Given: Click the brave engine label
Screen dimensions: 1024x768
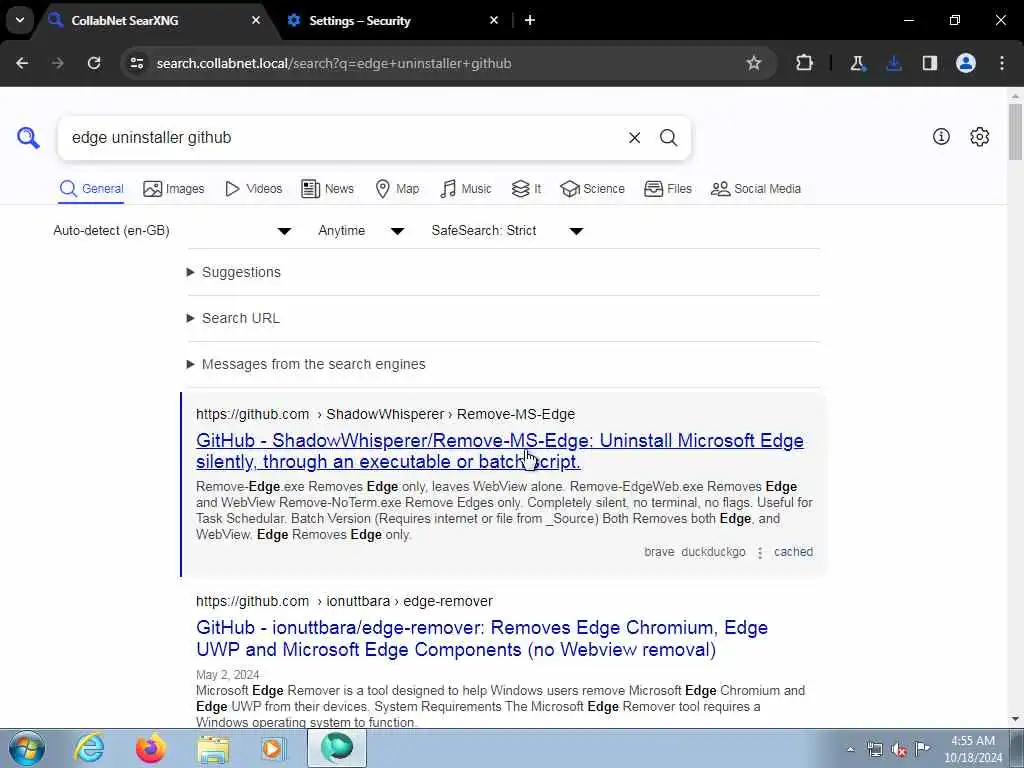Looking at the screenshot, I should coord(659,552).
